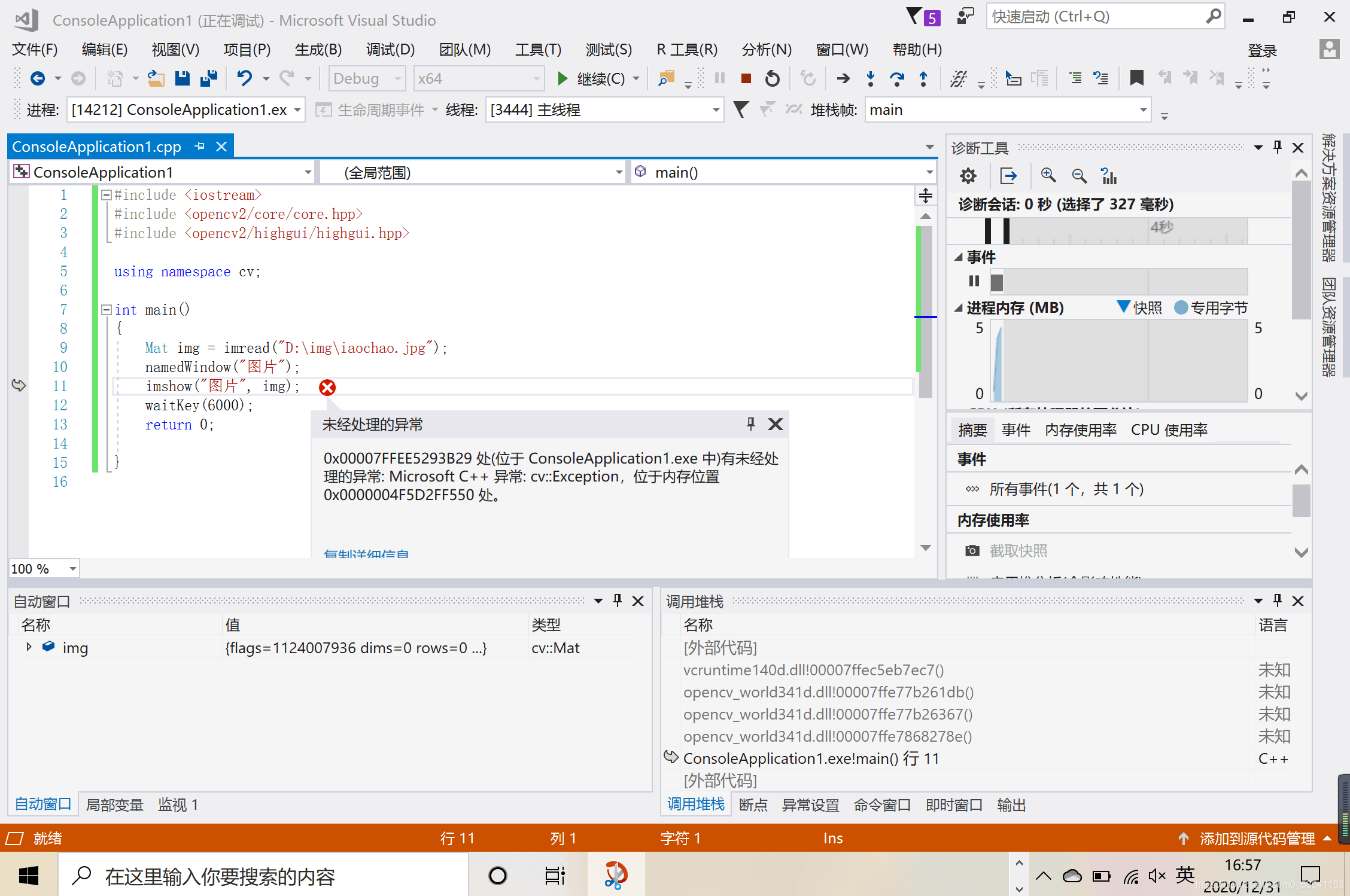
Task: Click the Step Out arrow icon
Action: [923, 78]
